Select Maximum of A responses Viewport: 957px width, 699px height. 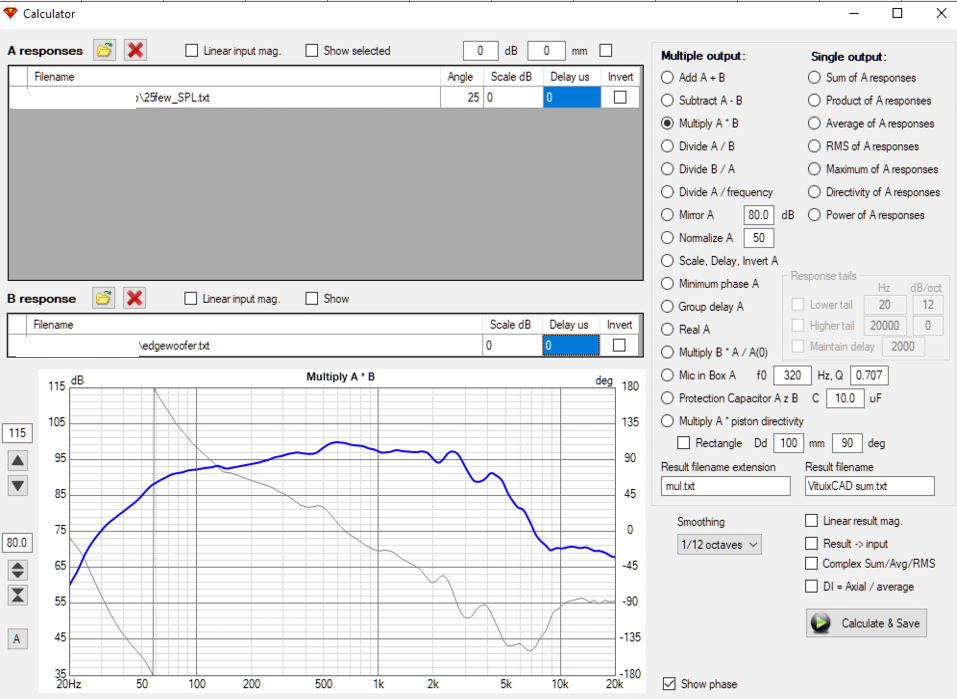point(814,169)
